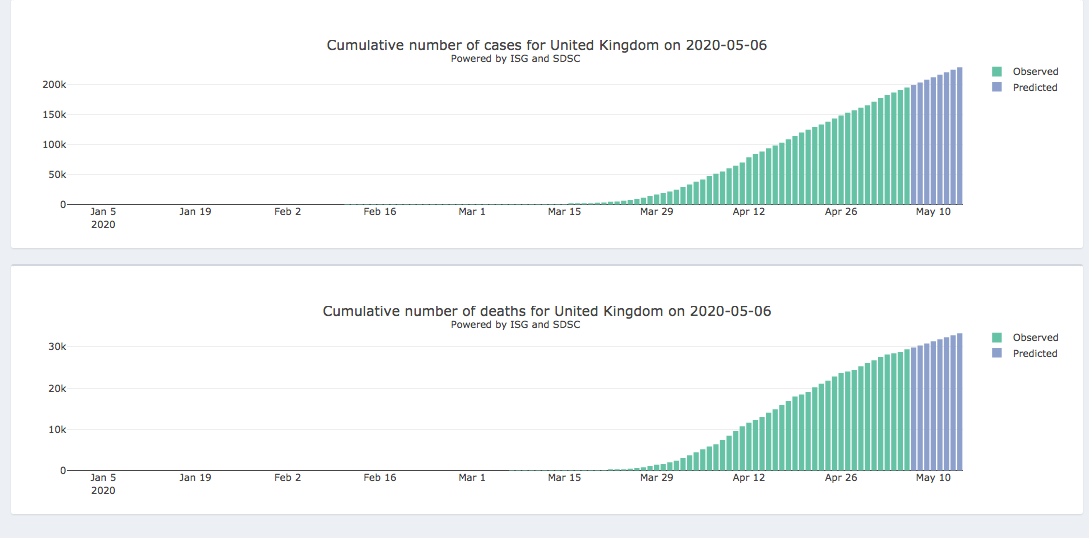The height and width of the screenshot is (538, 1089).
Task: Click 'Powered by ISG and SDSC' under deaths title
Action: tap(515, 324)
